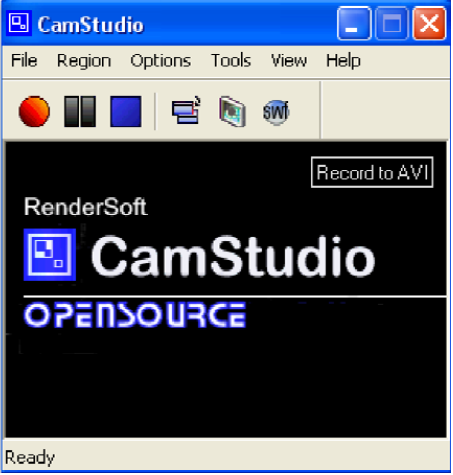Show the View menu
453x475 pixels.
[x=289, y=61]
